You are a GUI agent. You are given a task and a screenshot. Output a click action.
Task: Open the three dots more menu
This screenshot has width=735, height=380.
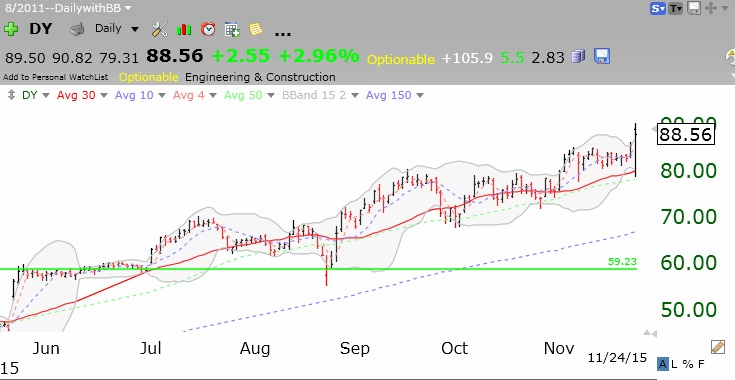[x=282, y=33]
